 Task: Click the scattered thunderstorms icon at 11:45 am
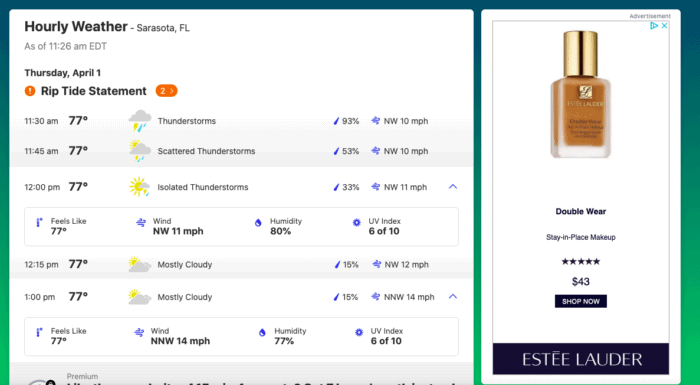pyautogui.click(x=140, y=151)
